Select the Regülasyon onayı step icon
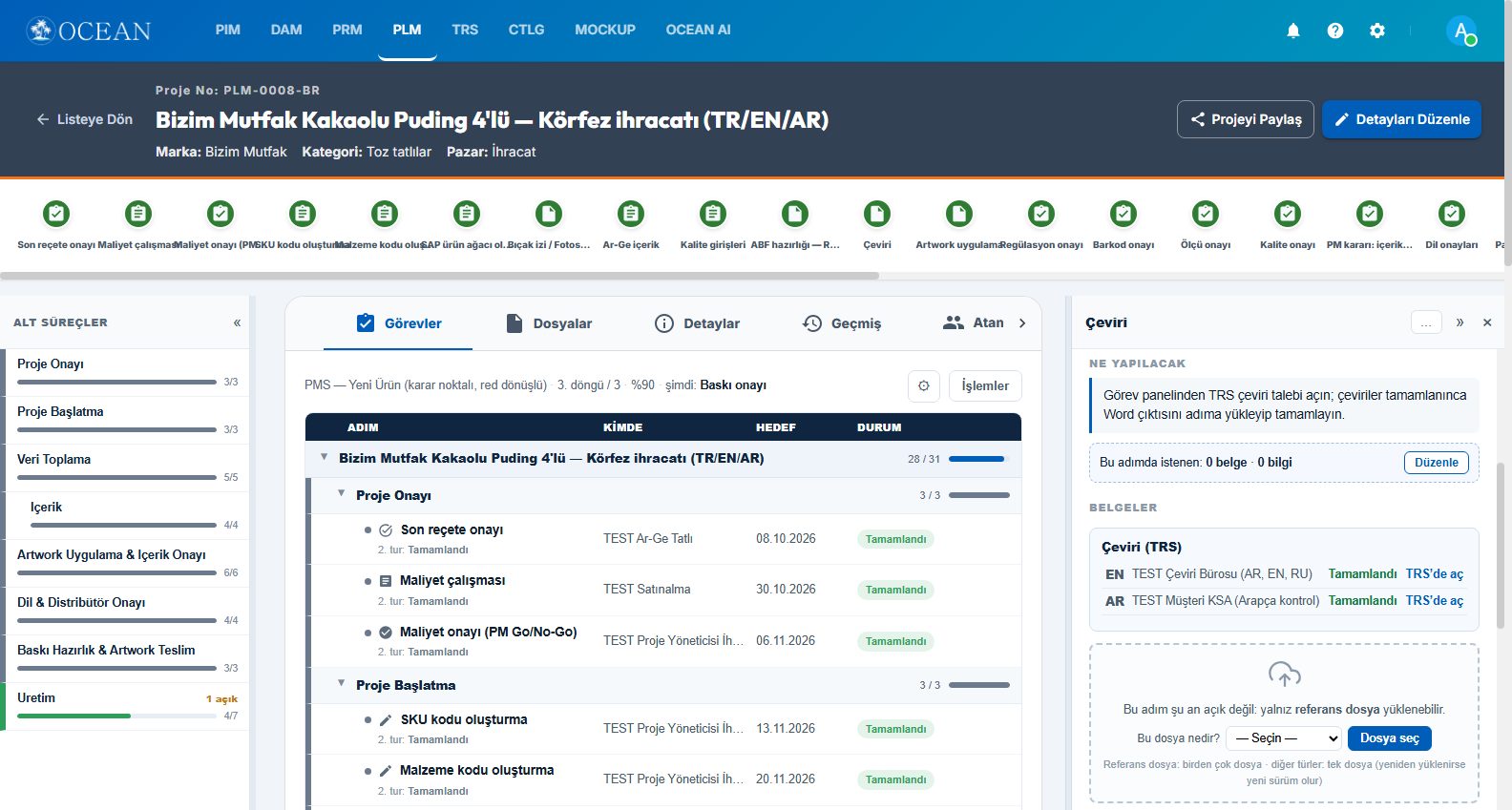The height and width of the screenshot is (810, 1512). tap(1041, 214)
